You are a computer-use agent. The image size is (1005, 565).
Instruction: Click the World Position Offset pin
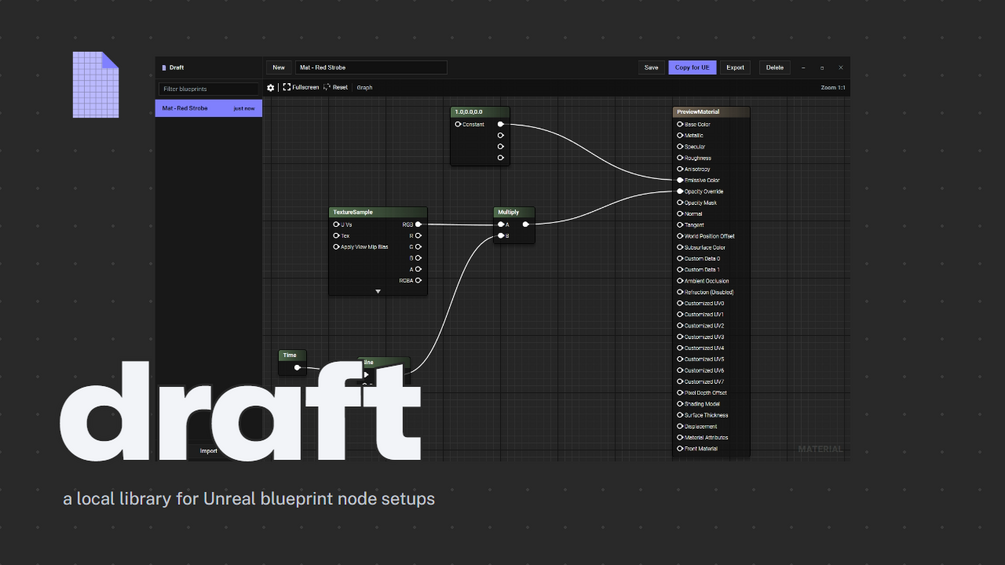(680, 236)
